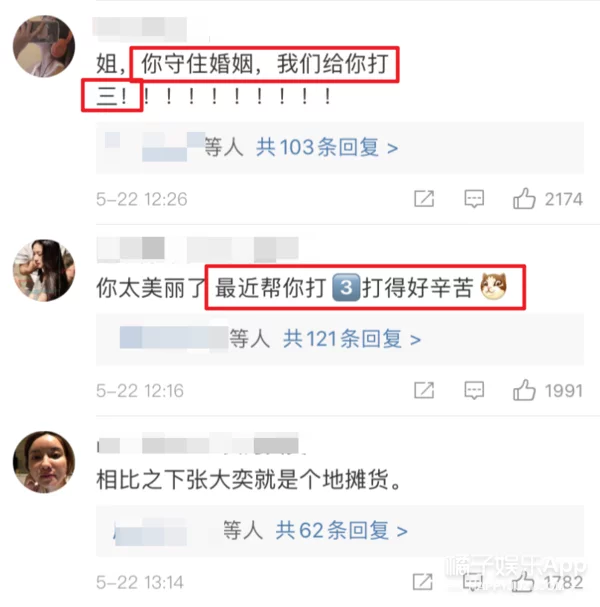
Task: Select comment text 相比之下张大奕就是个地摊货
Action: coord(242,480)
